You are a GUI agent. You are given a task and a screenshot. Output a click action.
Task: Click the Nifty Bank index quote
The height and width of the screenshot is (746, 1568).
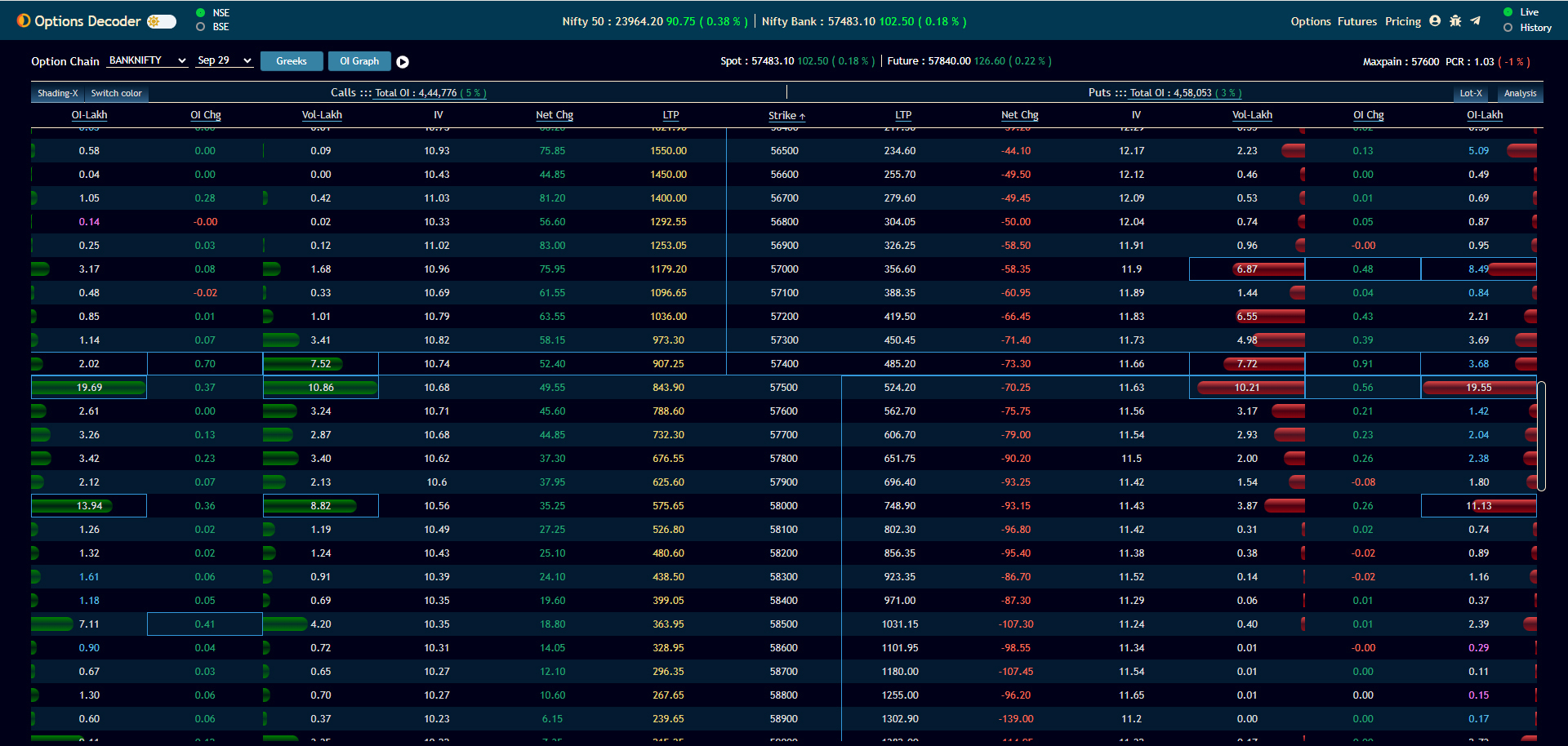click(x=864, y=21)
